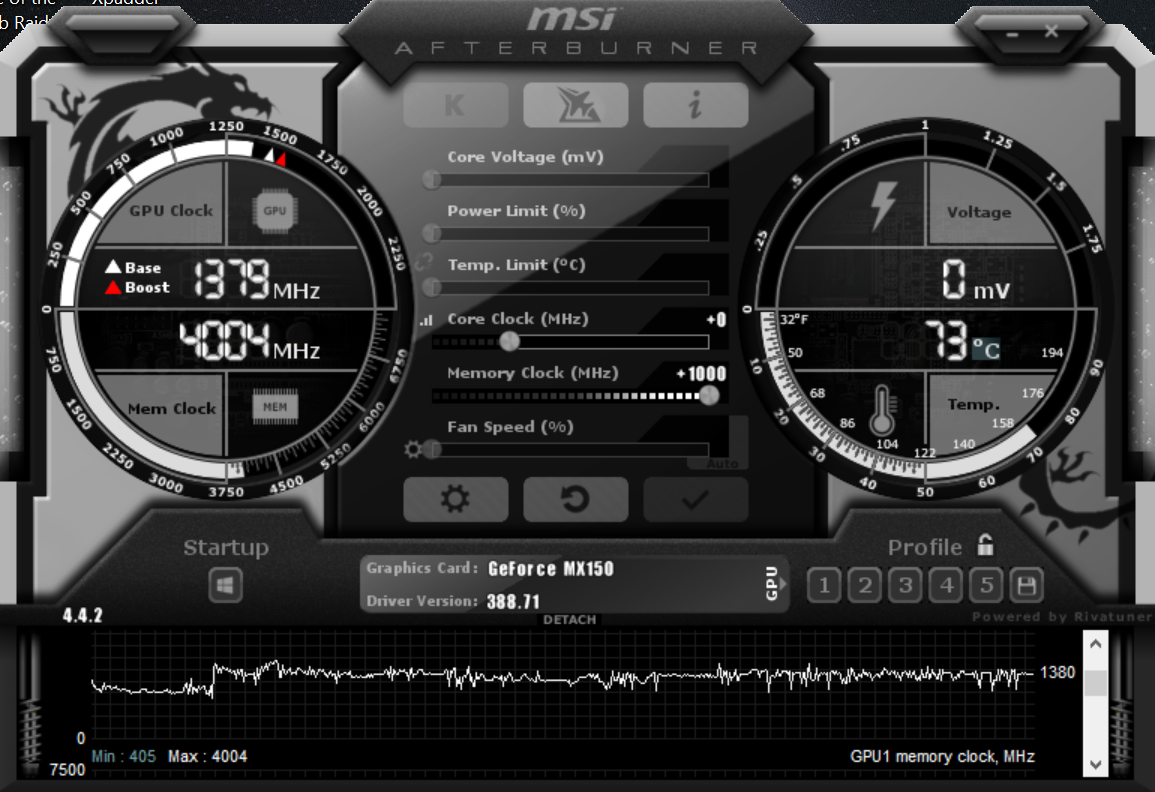1155x792 pixels.
Task: Open Kombustor with the K button
Action: pyautogui.click(x=455, y=105)
